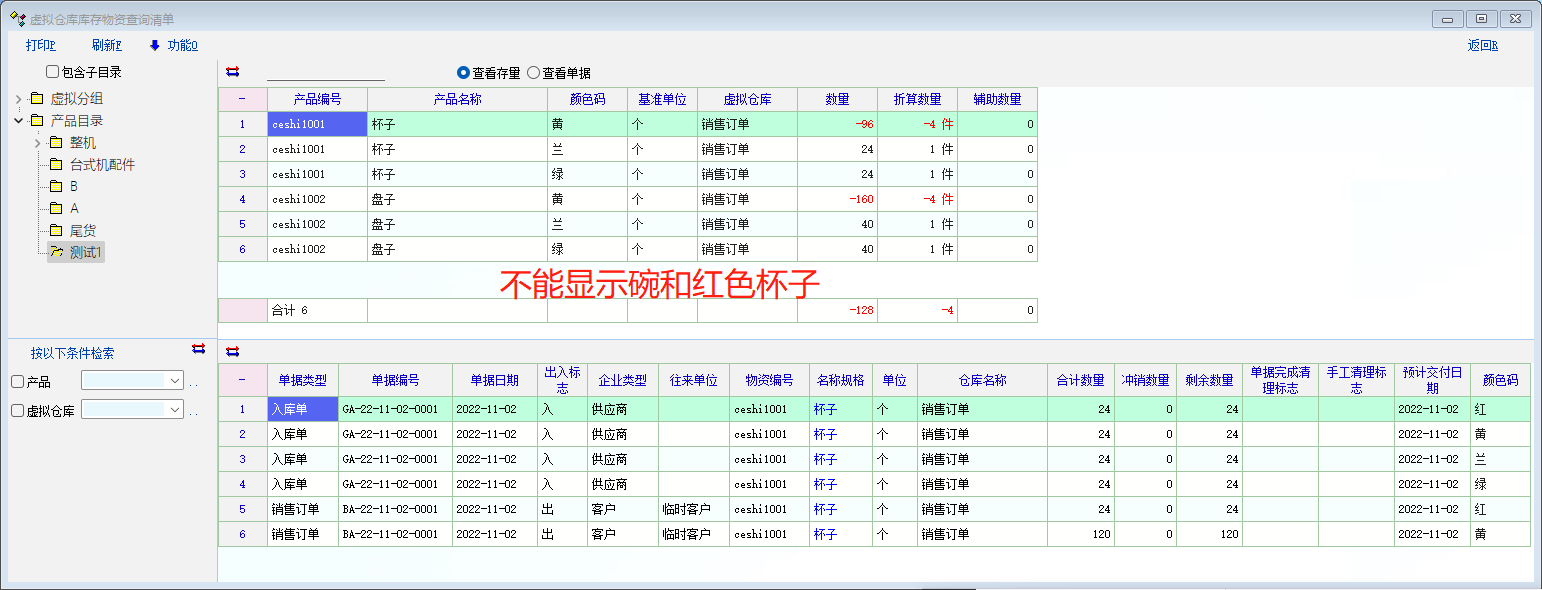Enable the 包含子目录 checkbox
Viewport: 1542px width, 590px height.
click(53, 72)
